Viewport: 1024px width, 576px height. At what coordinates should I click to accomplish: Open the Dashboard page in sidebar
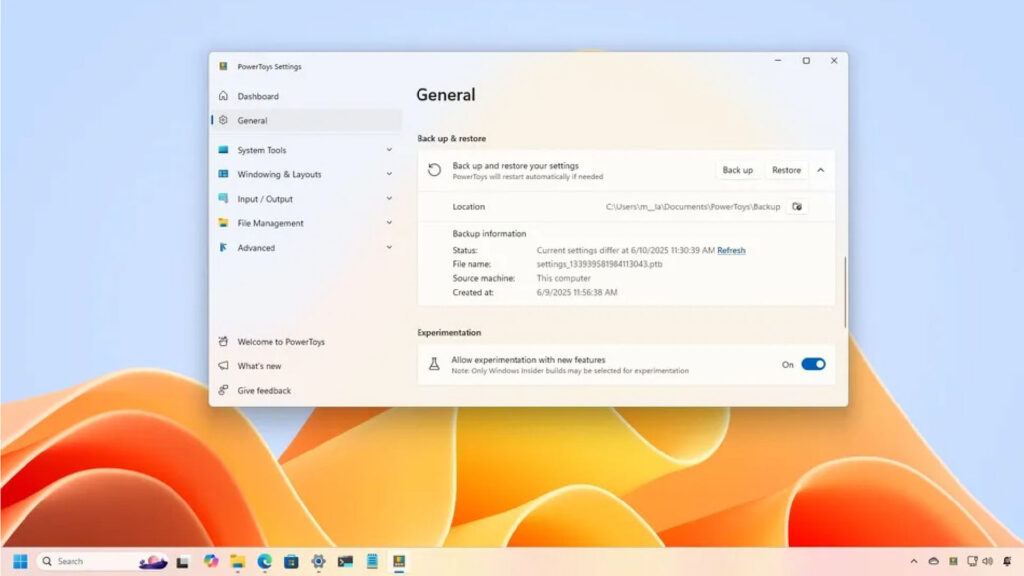coord(258,96)
